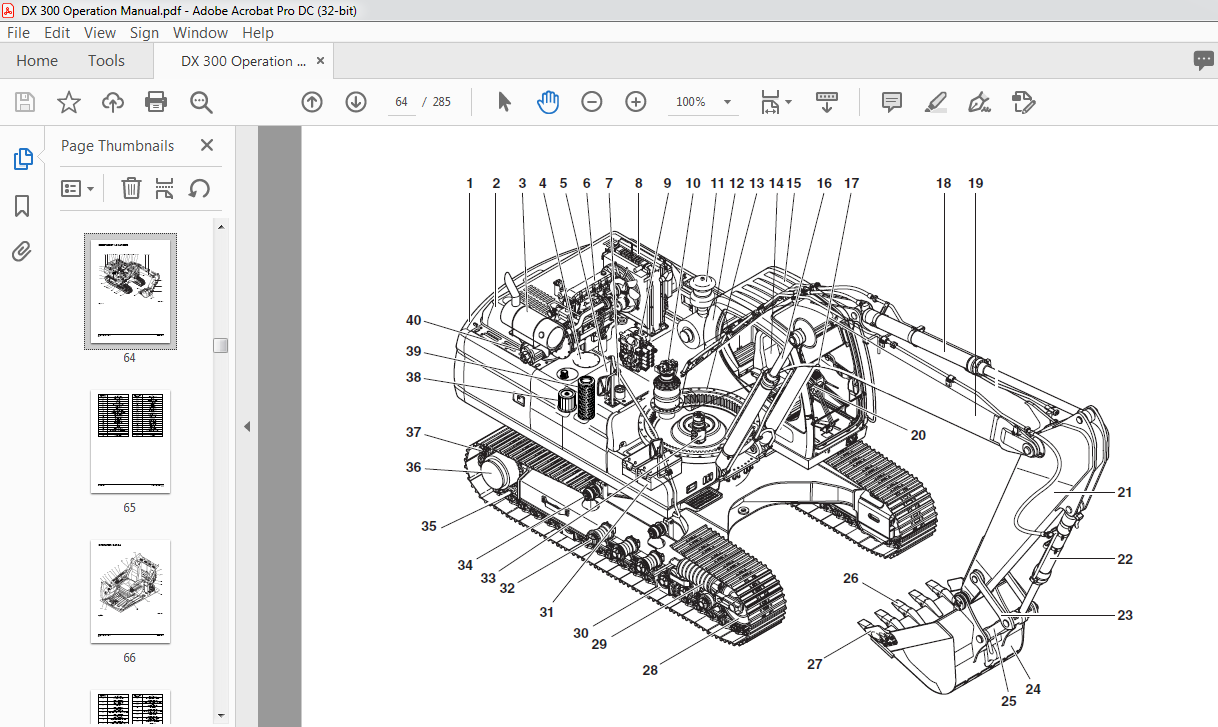Show Page Thumbnails sidebar icon
The image size is (1218, 727).
[22, 159]
